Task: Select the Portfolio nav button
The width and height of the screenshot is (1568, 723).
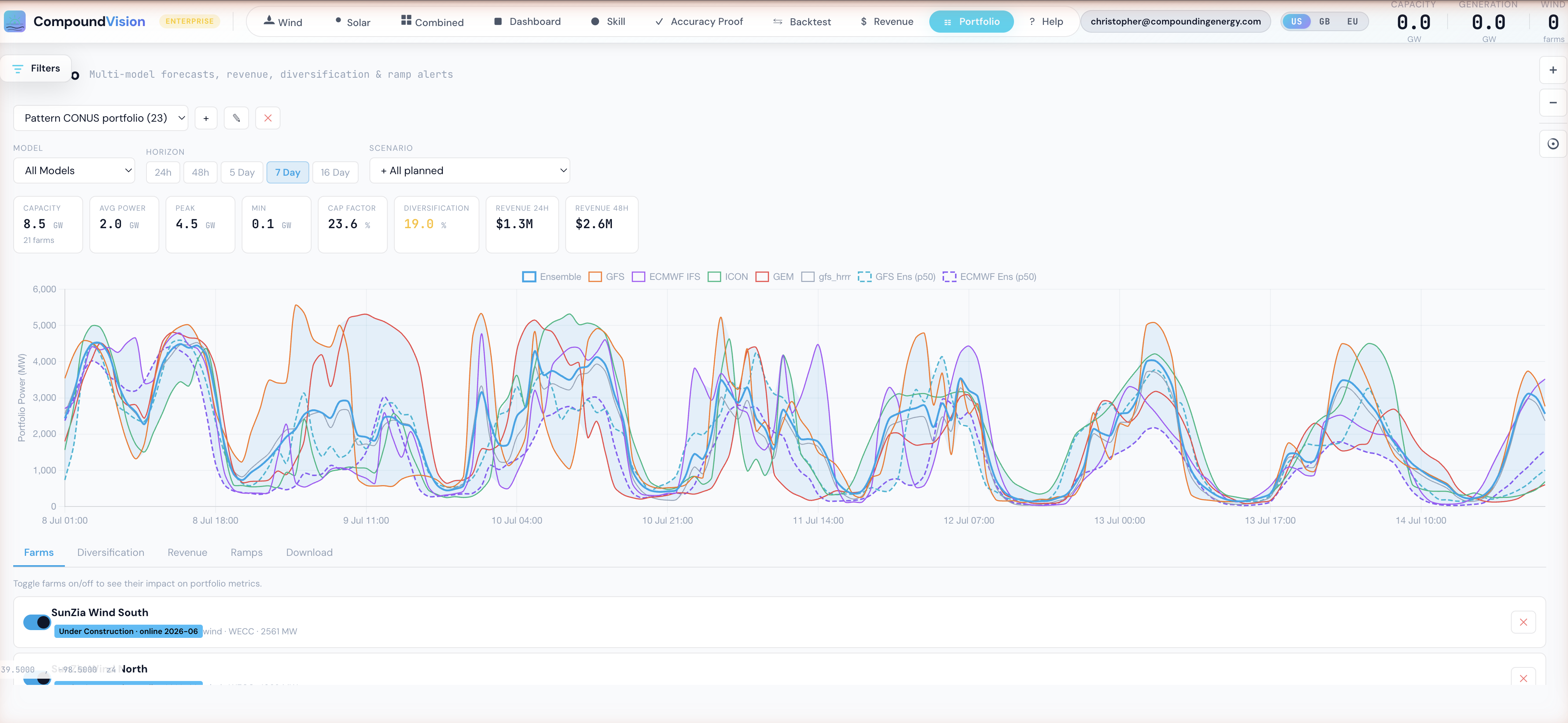Action: pos(972,21)
